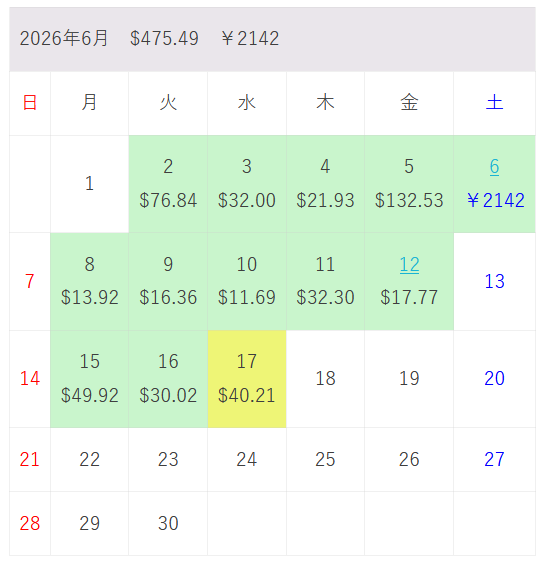
Task: Select the day 3 cell with $32.00
Action: pos(247,184)
